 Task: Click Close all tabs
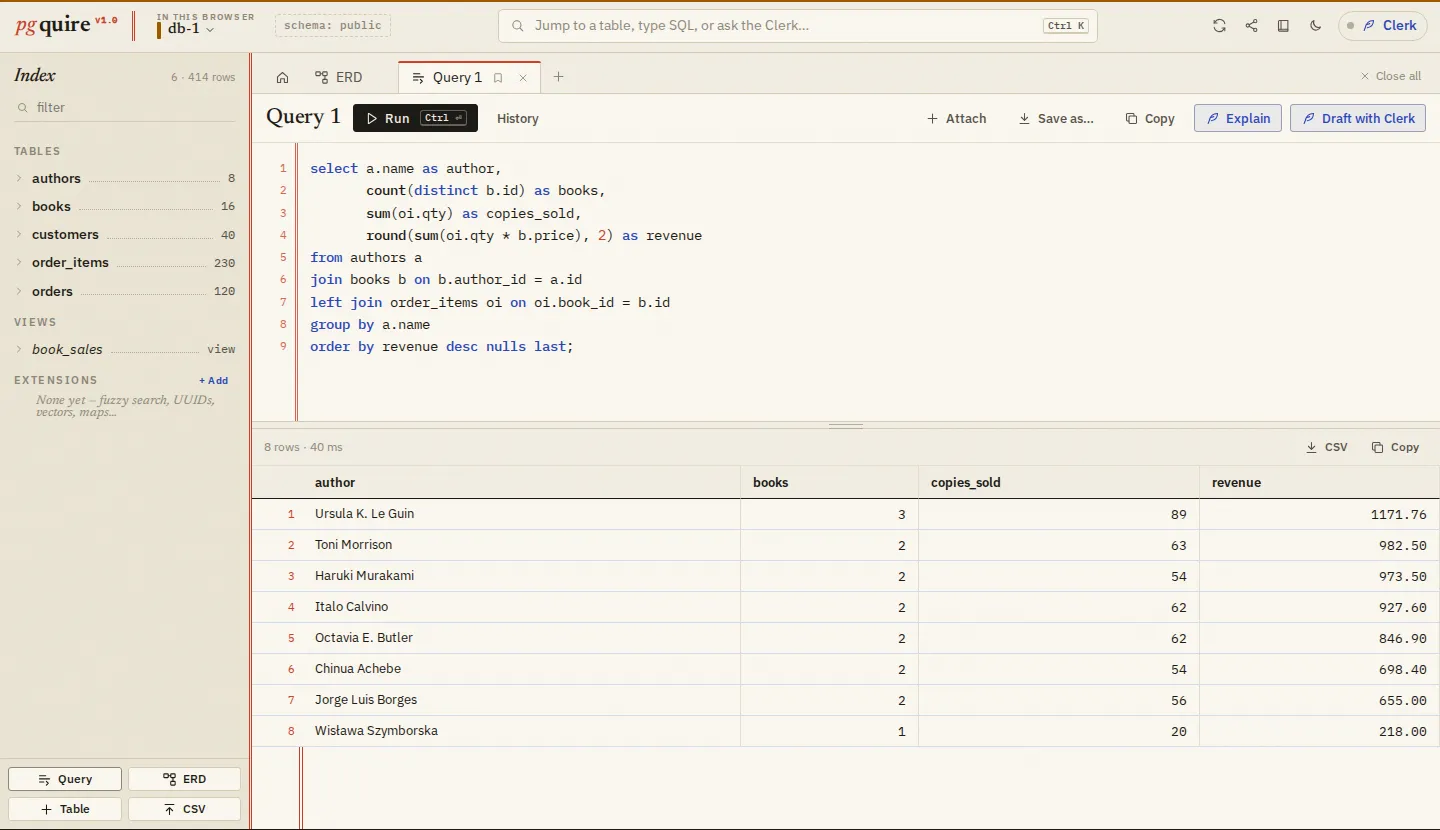(1390, 76)
